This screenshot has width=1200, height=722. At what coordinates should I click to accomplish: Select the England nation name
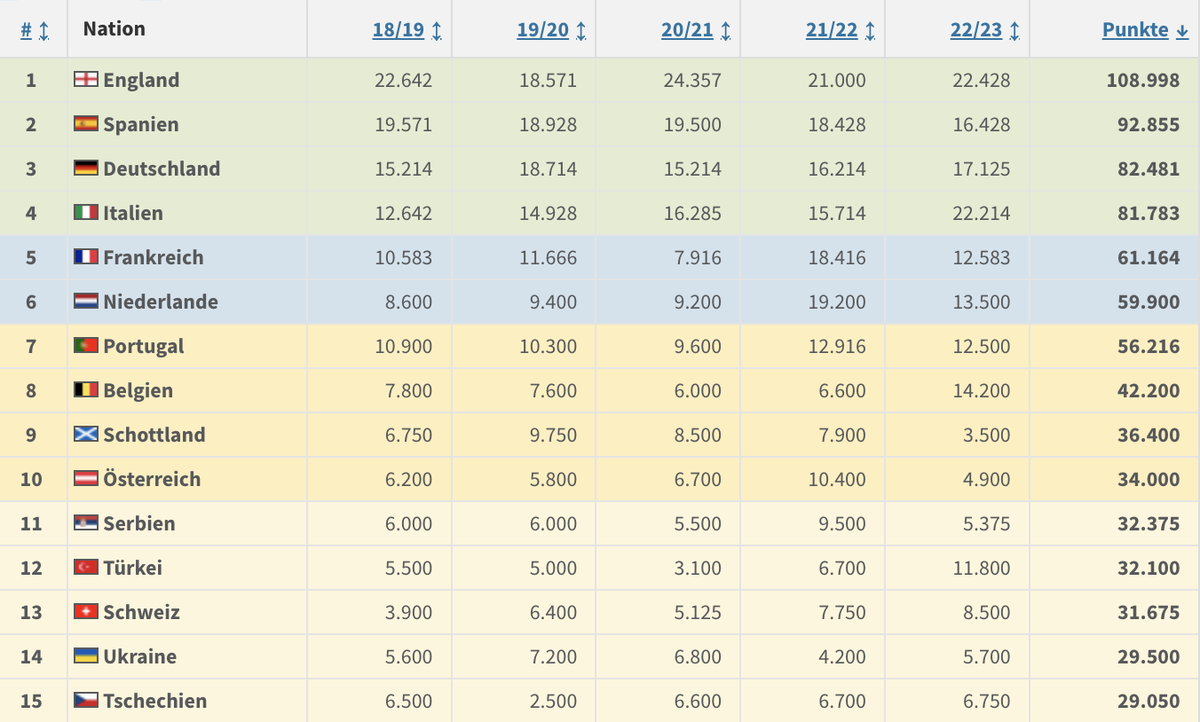click(x=141, y=80)
